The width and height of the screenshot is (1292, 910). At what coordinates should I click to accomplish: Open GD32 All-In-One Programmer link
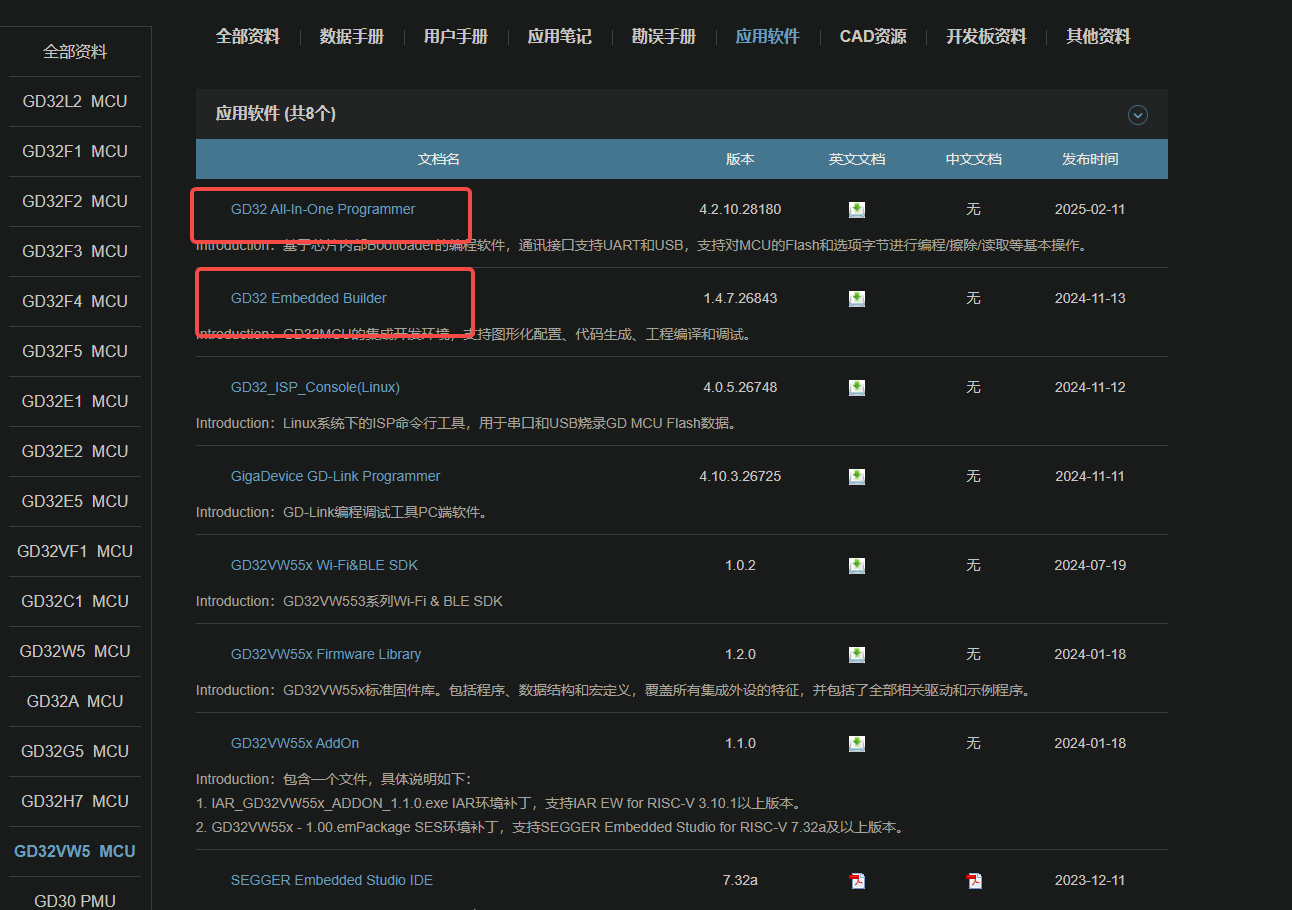click(323, 210)
